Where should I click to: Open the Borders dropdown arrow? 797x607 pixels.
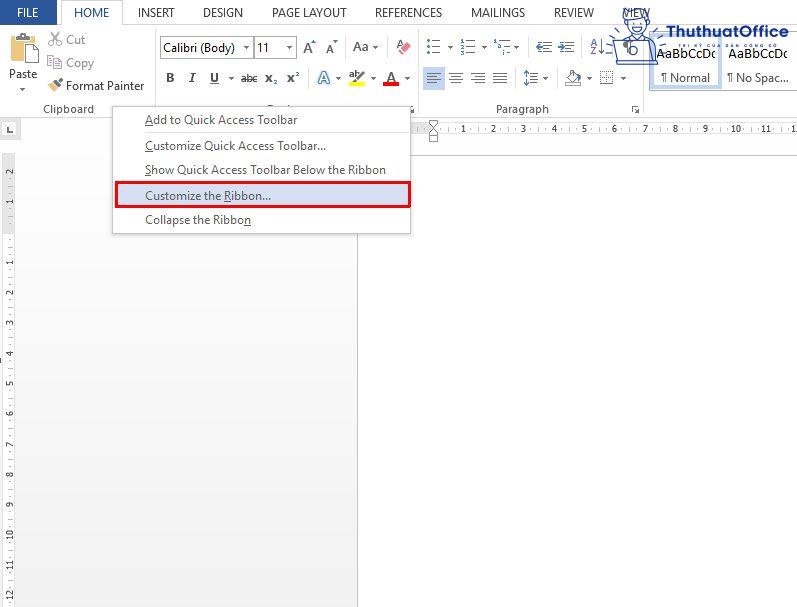623,78
